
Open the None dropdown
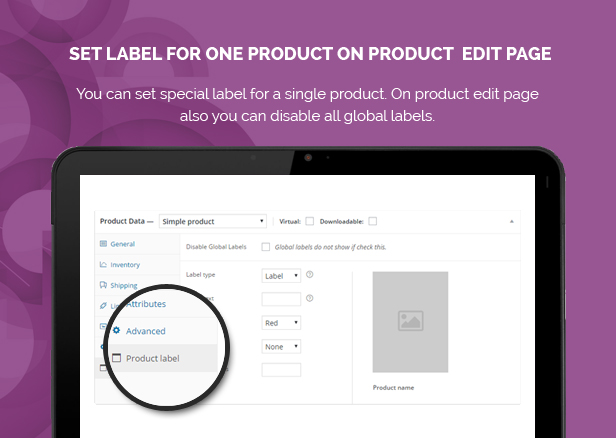[281, 346]
